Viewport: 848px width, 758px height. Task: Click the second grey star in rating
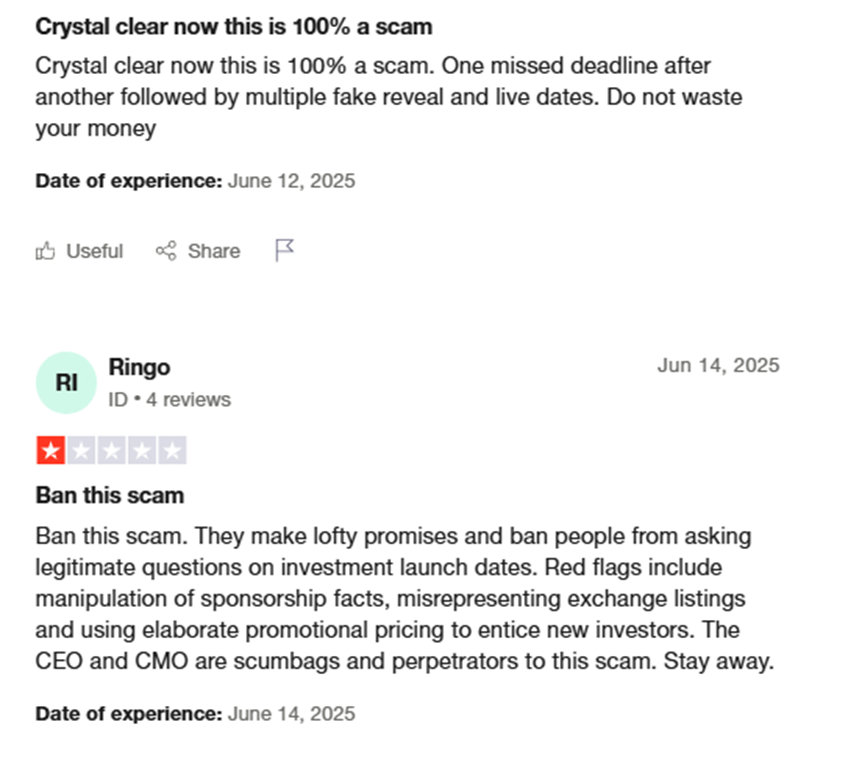click(81, 450)
